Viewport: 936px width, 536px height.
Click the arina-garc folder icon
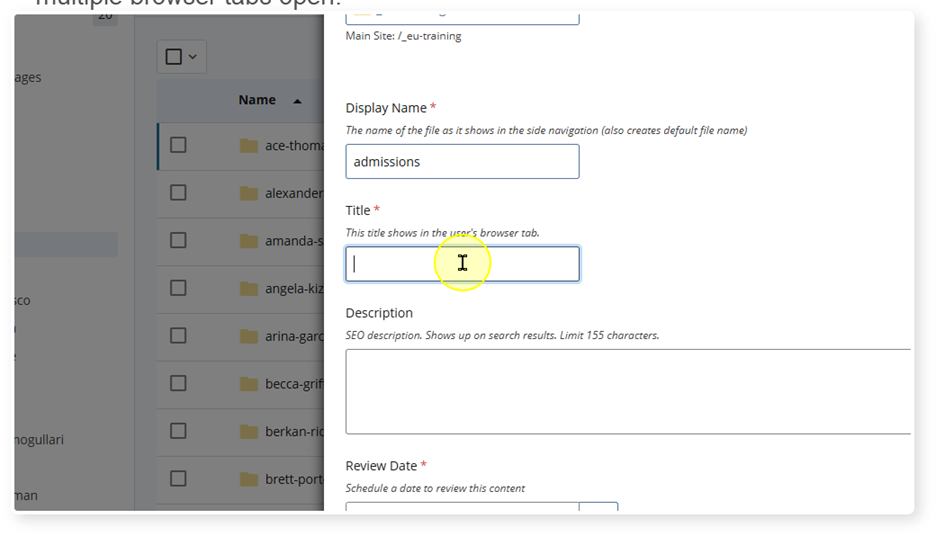tap(249, 336)
